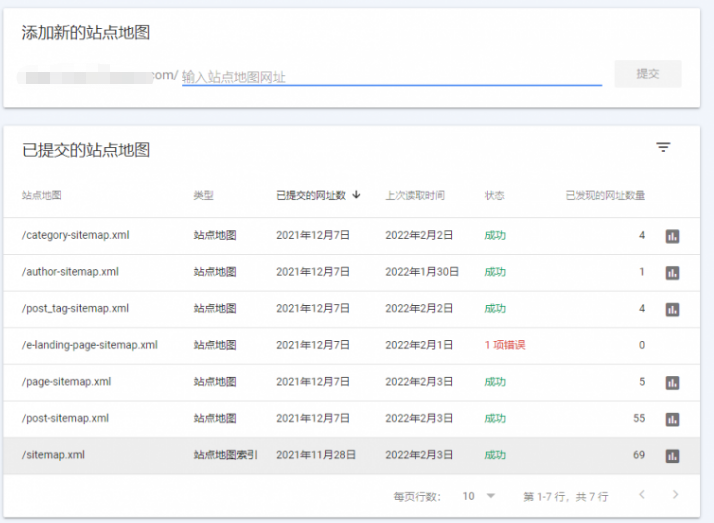Open chart icon for /page-sitemap.xml row
Viewport: 714px width, 523px height.
pyautogui.click(x=673, y=383)
